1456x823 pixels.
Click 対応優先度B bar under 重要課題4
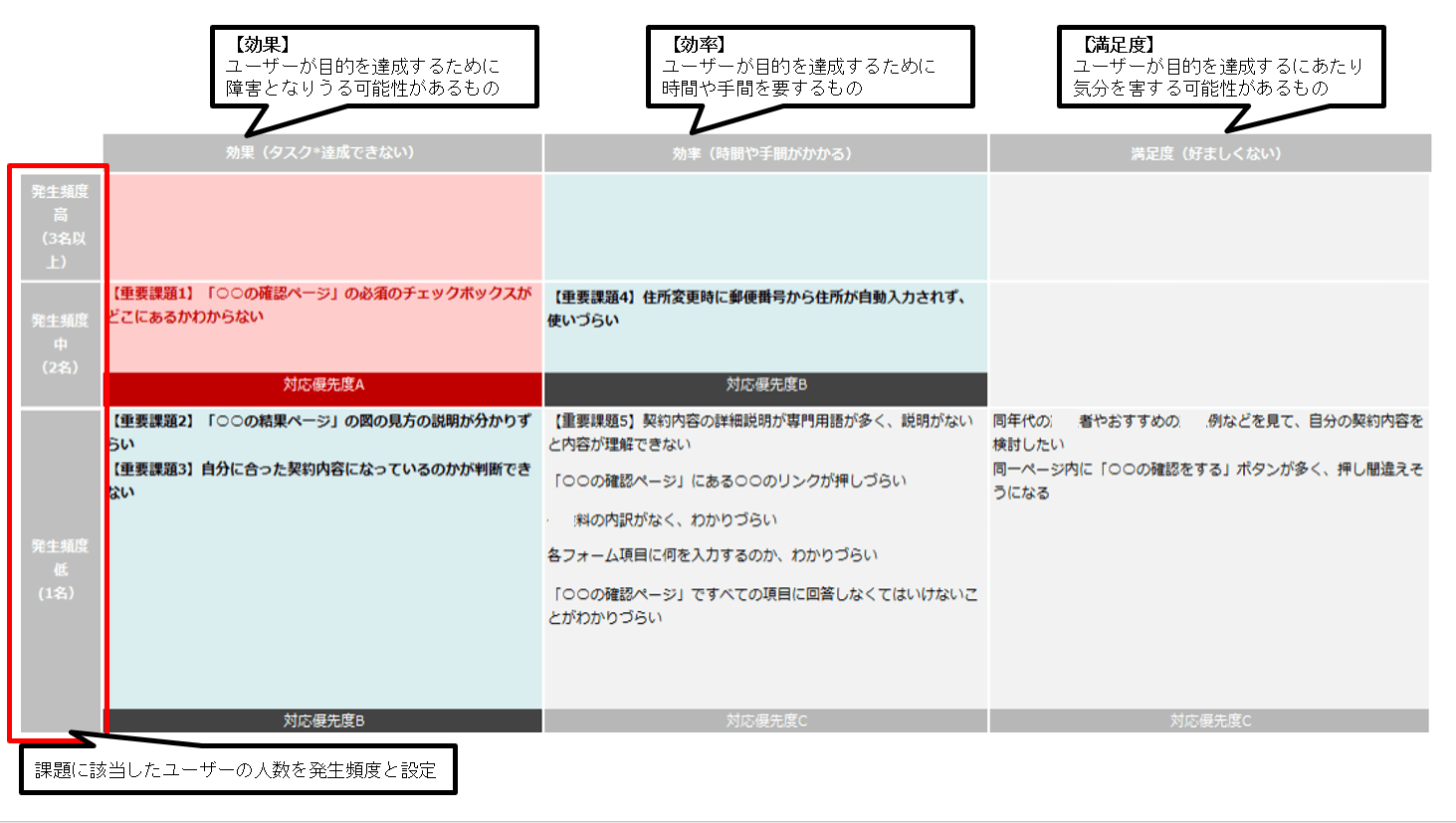pyautogui.click(x=765, y=386)
